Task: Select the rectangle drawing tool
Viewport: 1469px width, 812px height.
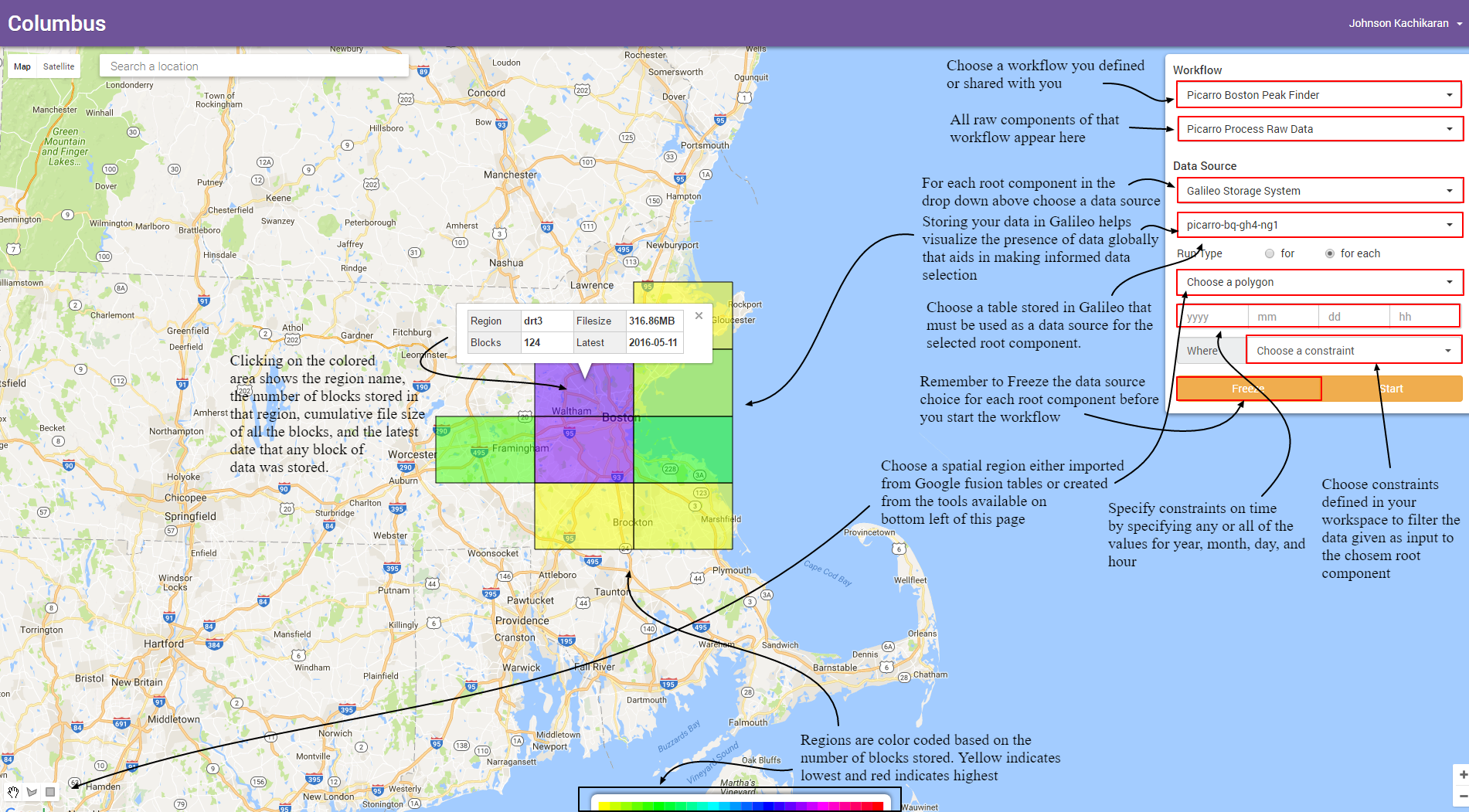Action: pos(50,792)
